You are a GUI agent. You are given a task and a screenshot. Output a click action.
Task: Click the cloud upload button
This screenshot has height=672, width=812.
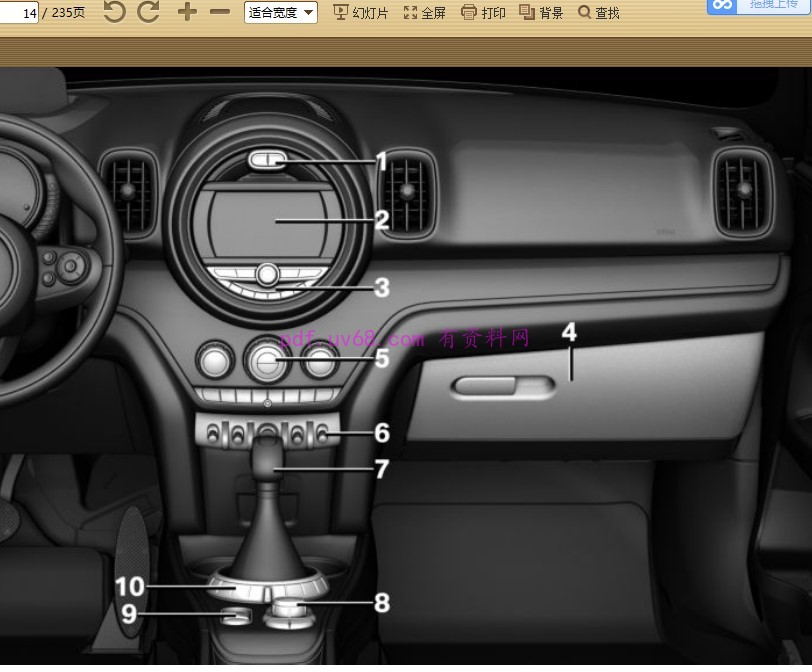click(x=759, y=7)
